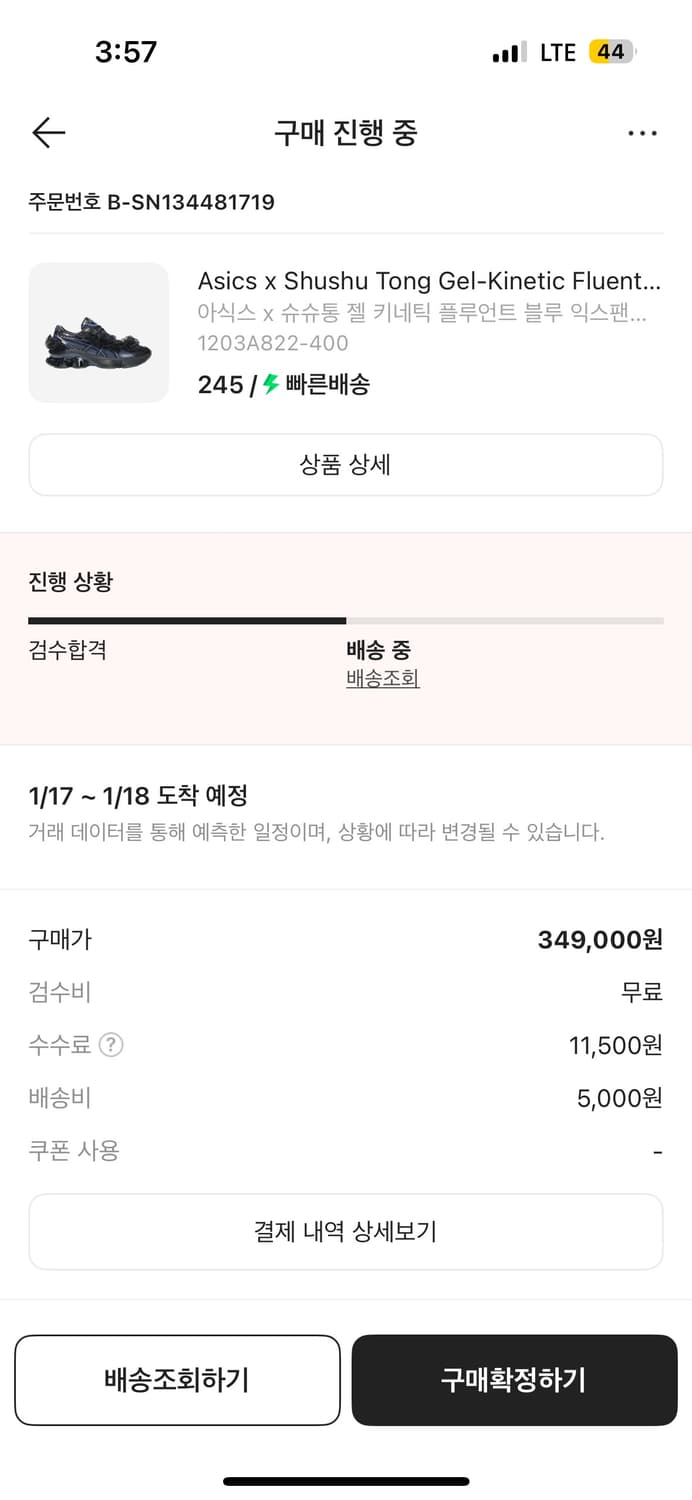692x1500 pixels.
Task: Open 상품 상세 product details
Action: click(346, 465)
